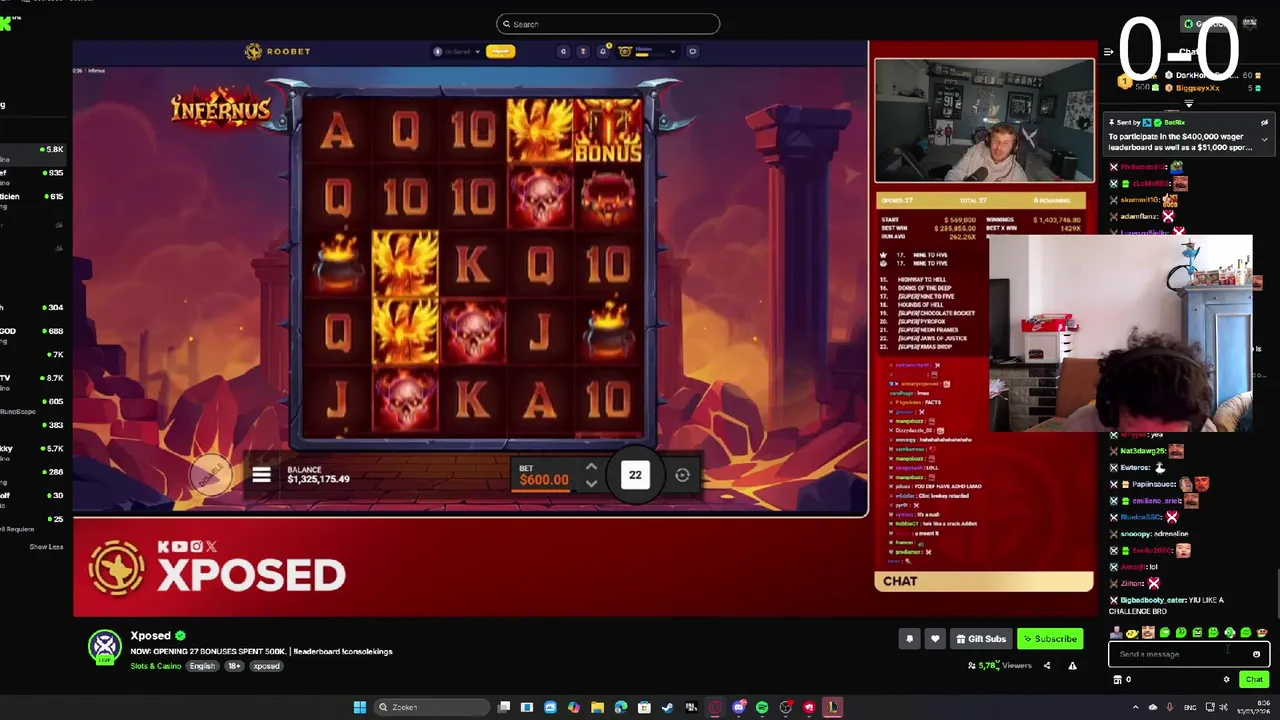Open Copilot from the taskbar
The image size is (1280, 720).
pyautogui.click(x=574, y=707)
